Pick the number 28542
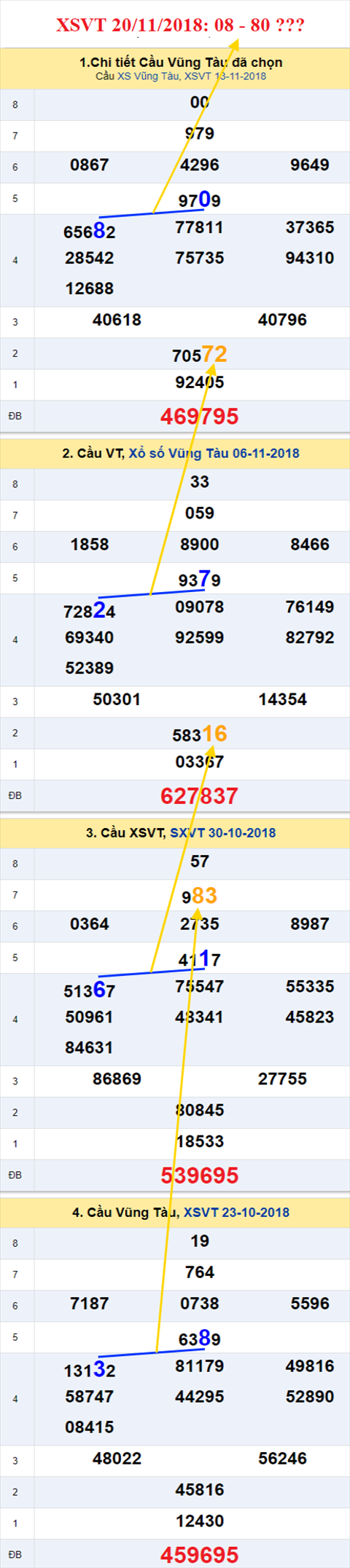This screenshot has height=1568, width=350. [89, 258]
